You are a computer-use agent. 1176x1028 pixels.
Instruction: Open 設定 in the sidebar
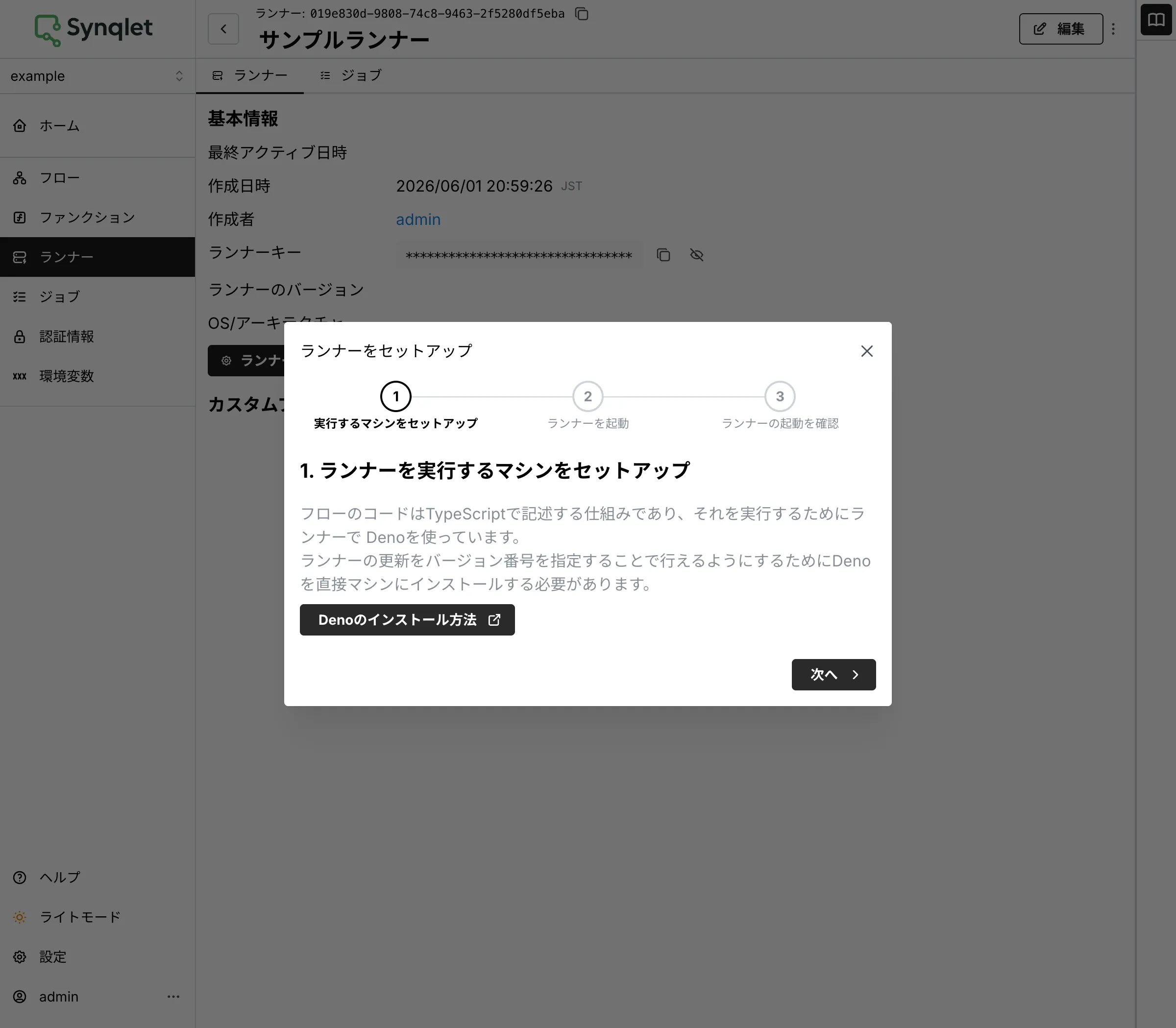click(x=98, y=956)
